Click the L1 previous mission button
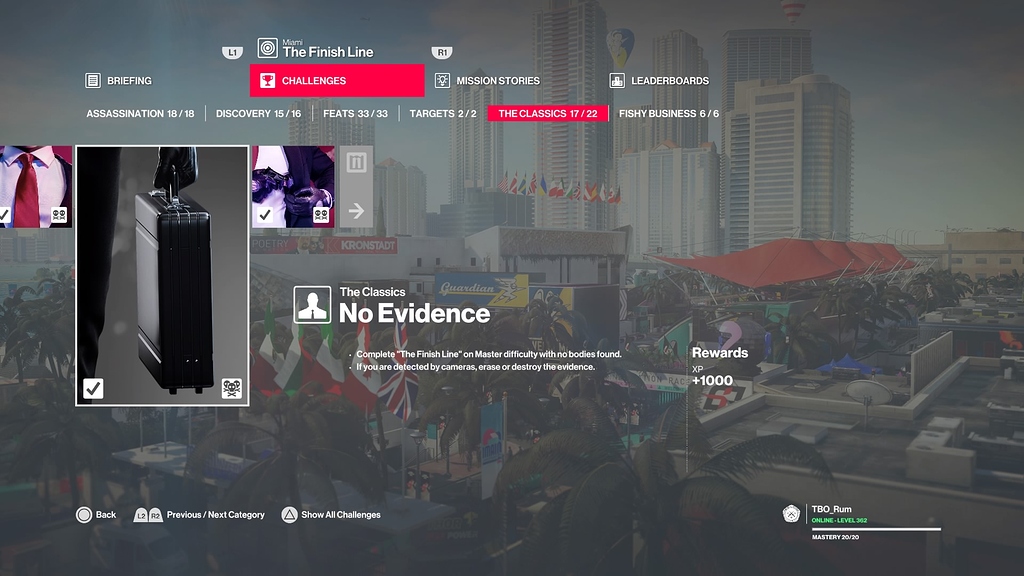1024x576 pixels. click(232, 52)
